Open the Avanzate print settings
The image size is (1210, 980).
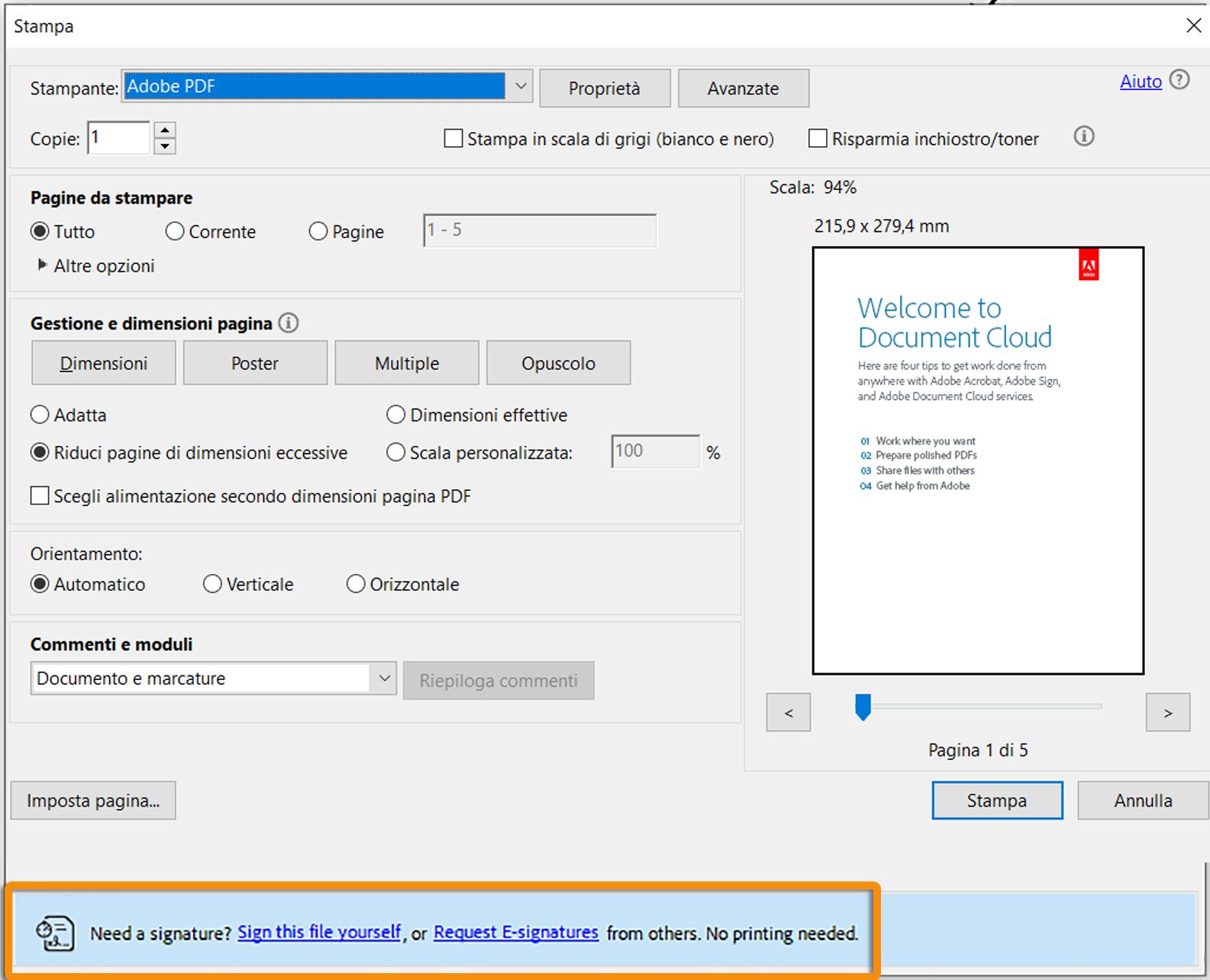coord(744,89)
